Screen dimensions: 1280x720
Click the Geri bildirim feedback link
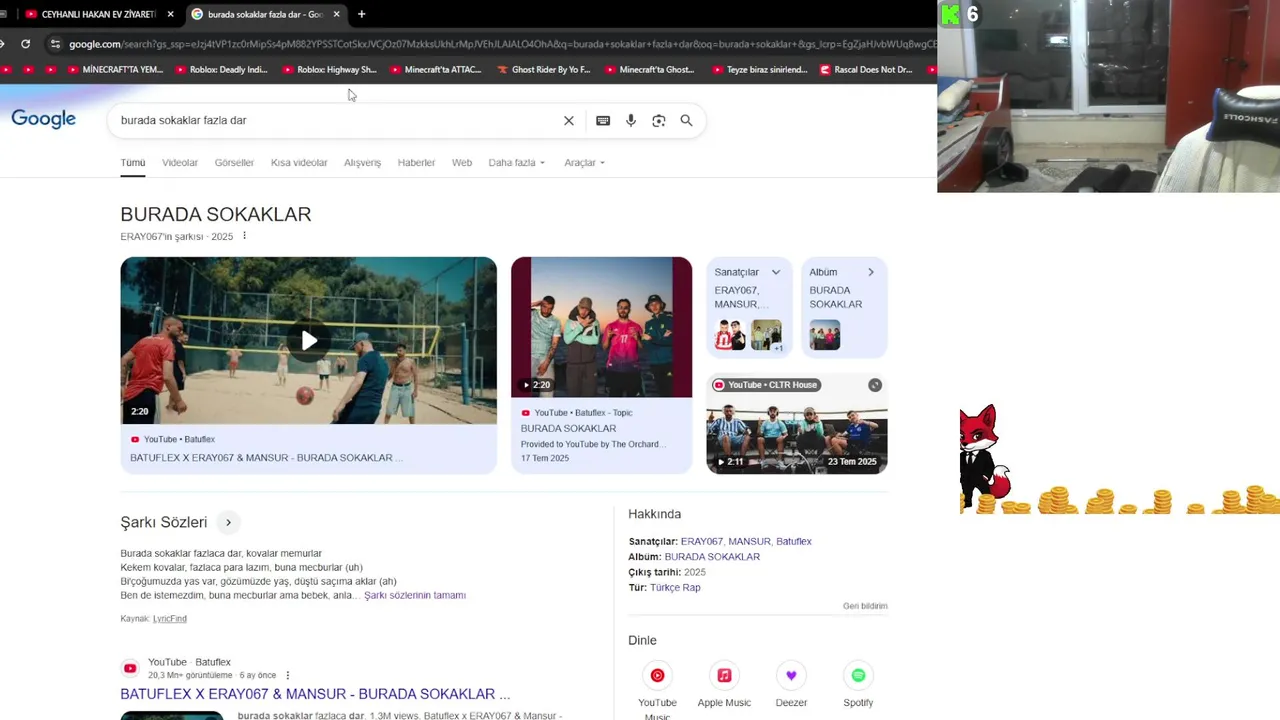pyautogui.click(x=865, y=606)
